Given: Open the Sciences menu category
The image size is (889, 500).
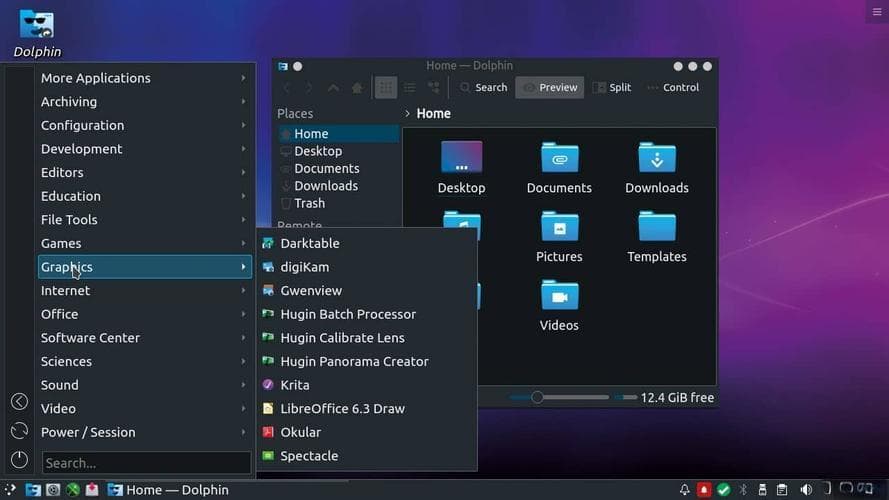Looking at the screenshot, I should [145, 362].
